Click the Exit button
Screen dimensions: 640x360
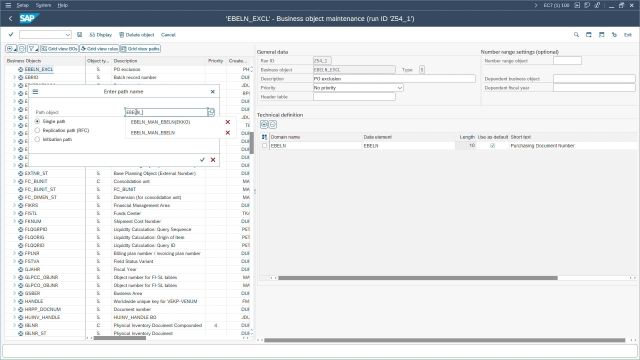[628, 35]
